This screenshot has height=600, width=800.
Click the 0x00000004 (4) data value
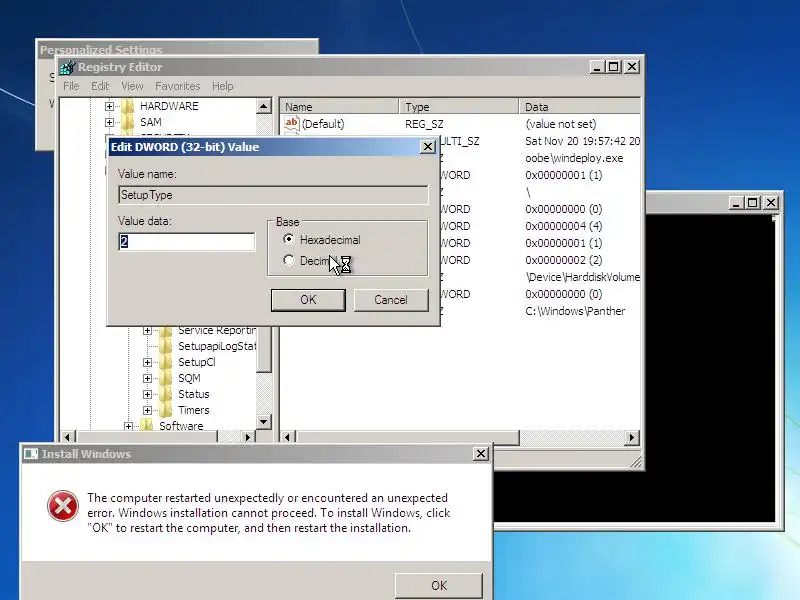pos(564,226)
